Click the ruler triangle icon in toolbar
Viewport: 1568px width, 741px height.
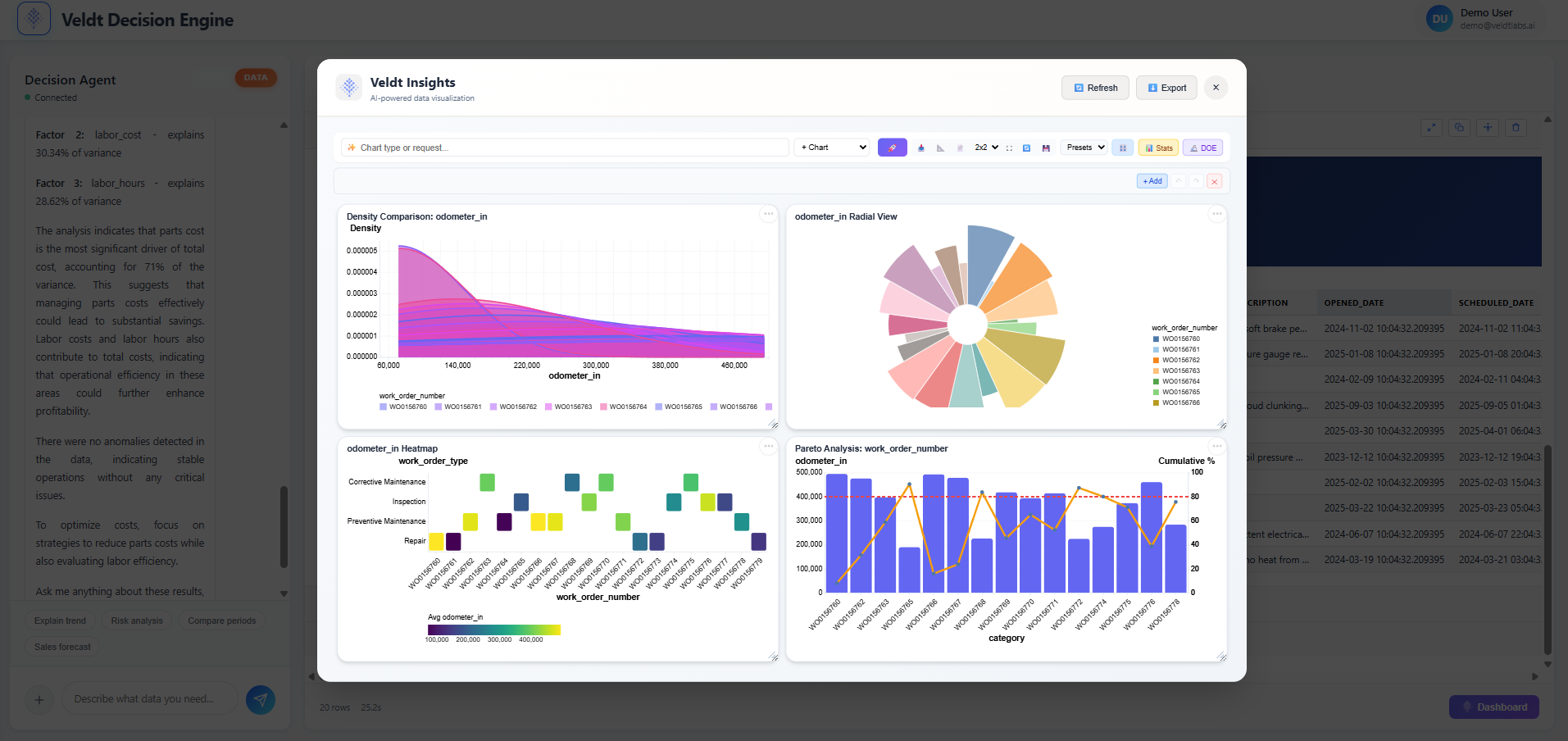coord(940,148)
